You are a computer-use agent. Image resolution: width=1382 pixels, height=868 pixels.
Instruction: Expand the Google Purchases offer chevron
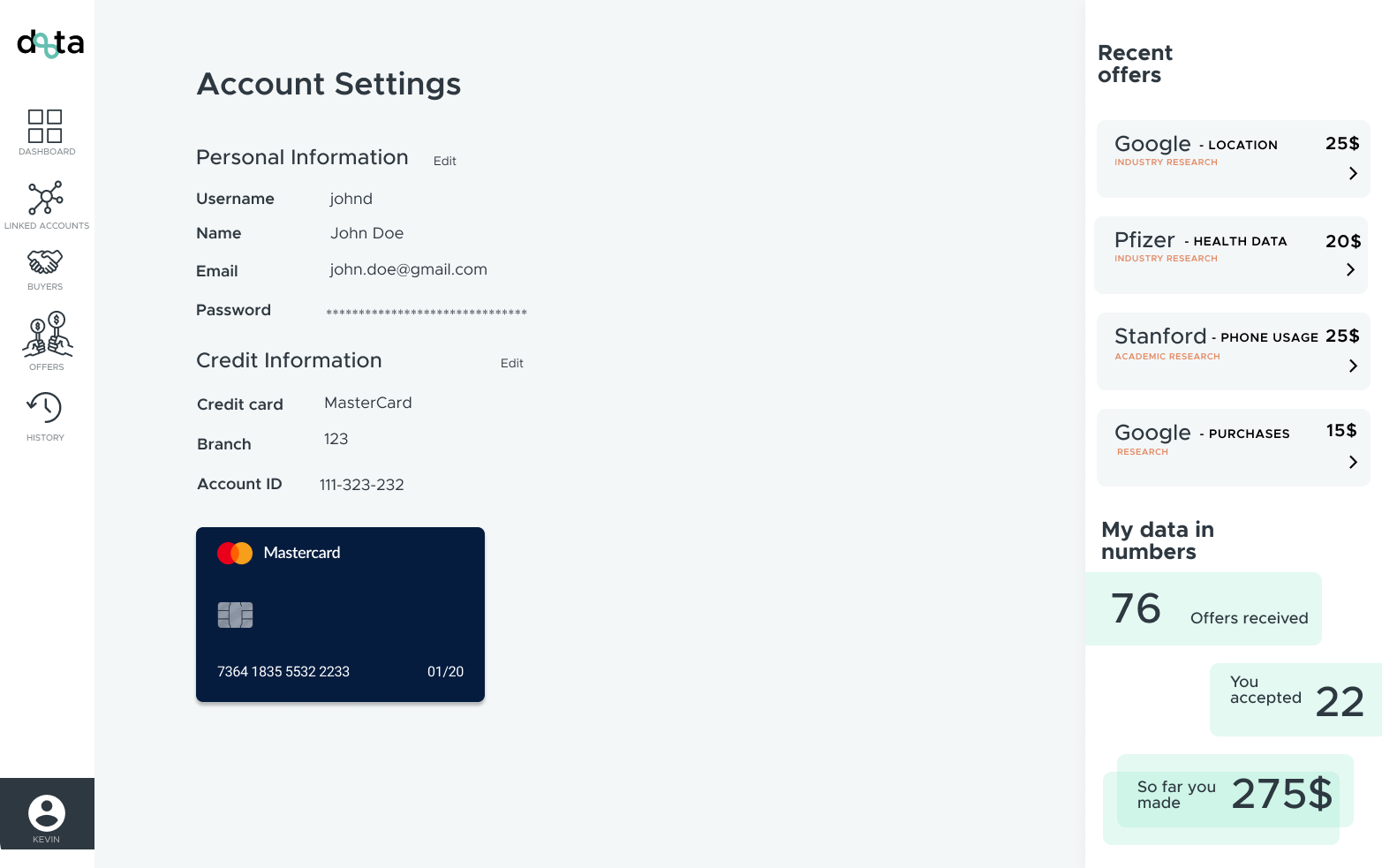tap(1353, 463)
